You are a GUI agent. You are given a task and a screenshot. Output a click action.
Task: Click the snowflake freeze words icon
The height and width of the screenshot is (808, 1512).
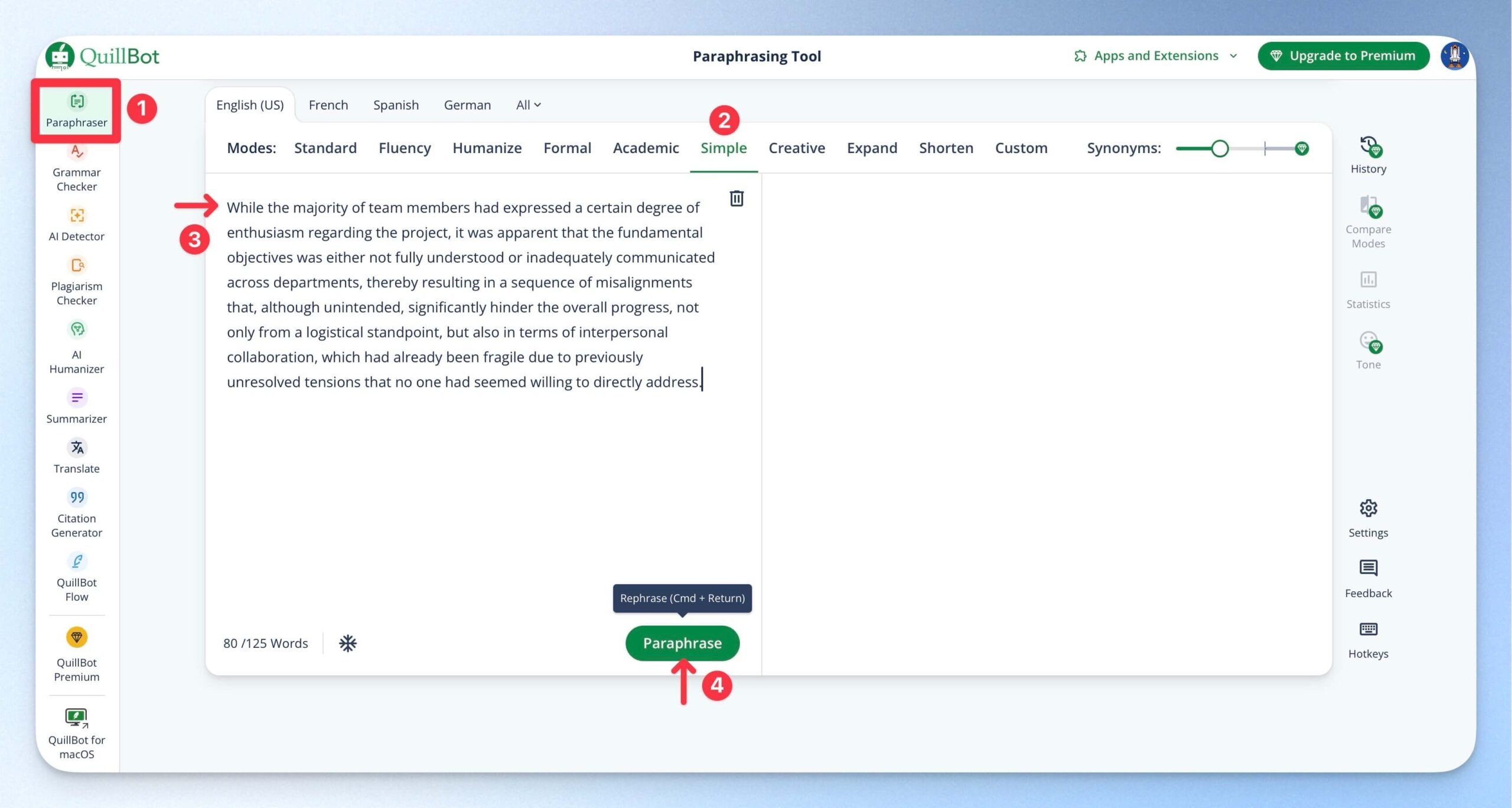click(348, 643)
